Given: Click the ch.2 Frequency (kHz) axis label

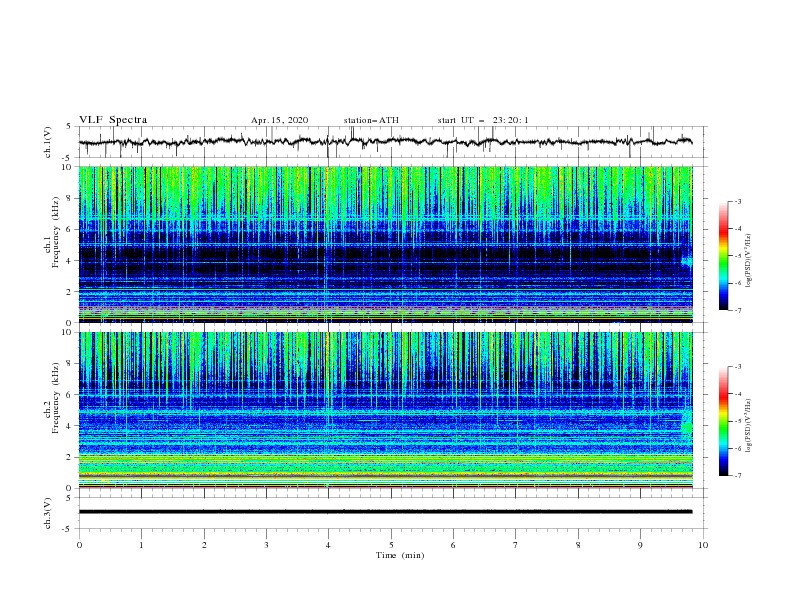Looking at the screenshot, I should (x=53, y=398).
